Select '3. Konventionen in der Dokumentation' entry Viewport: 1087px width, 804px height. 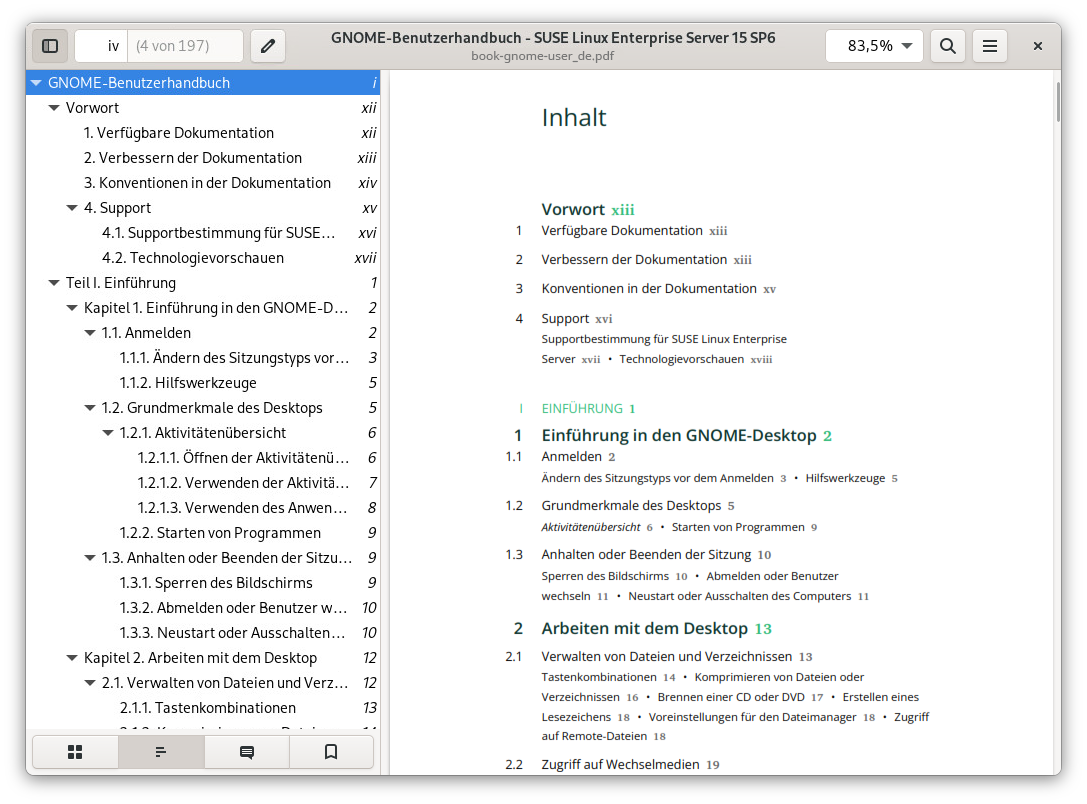207,183
